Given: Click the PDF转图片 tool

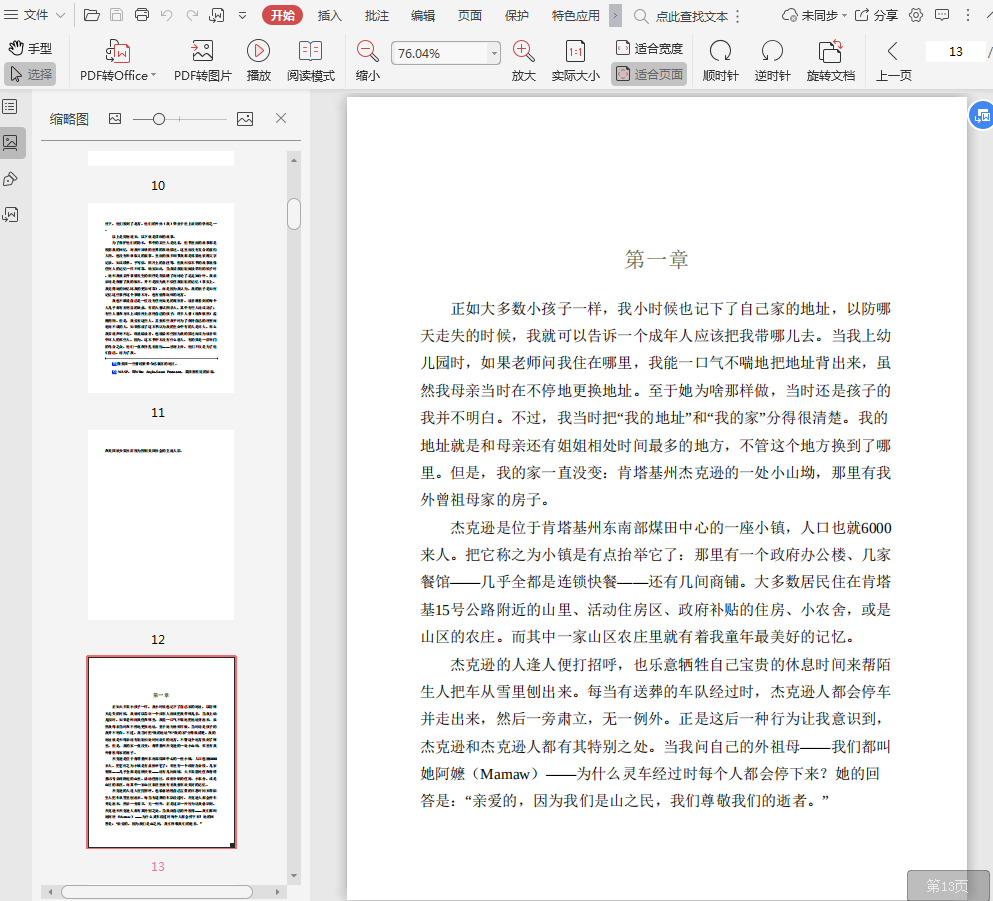Looking at the screenshot, I should coord(203,60).
